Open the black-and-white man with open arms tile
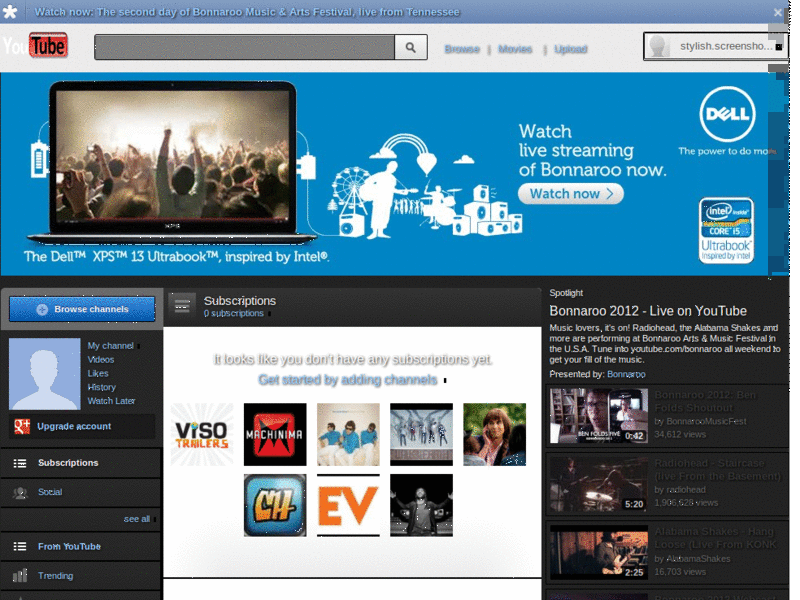This screenshot has width=800, height=600. (421, 505)
